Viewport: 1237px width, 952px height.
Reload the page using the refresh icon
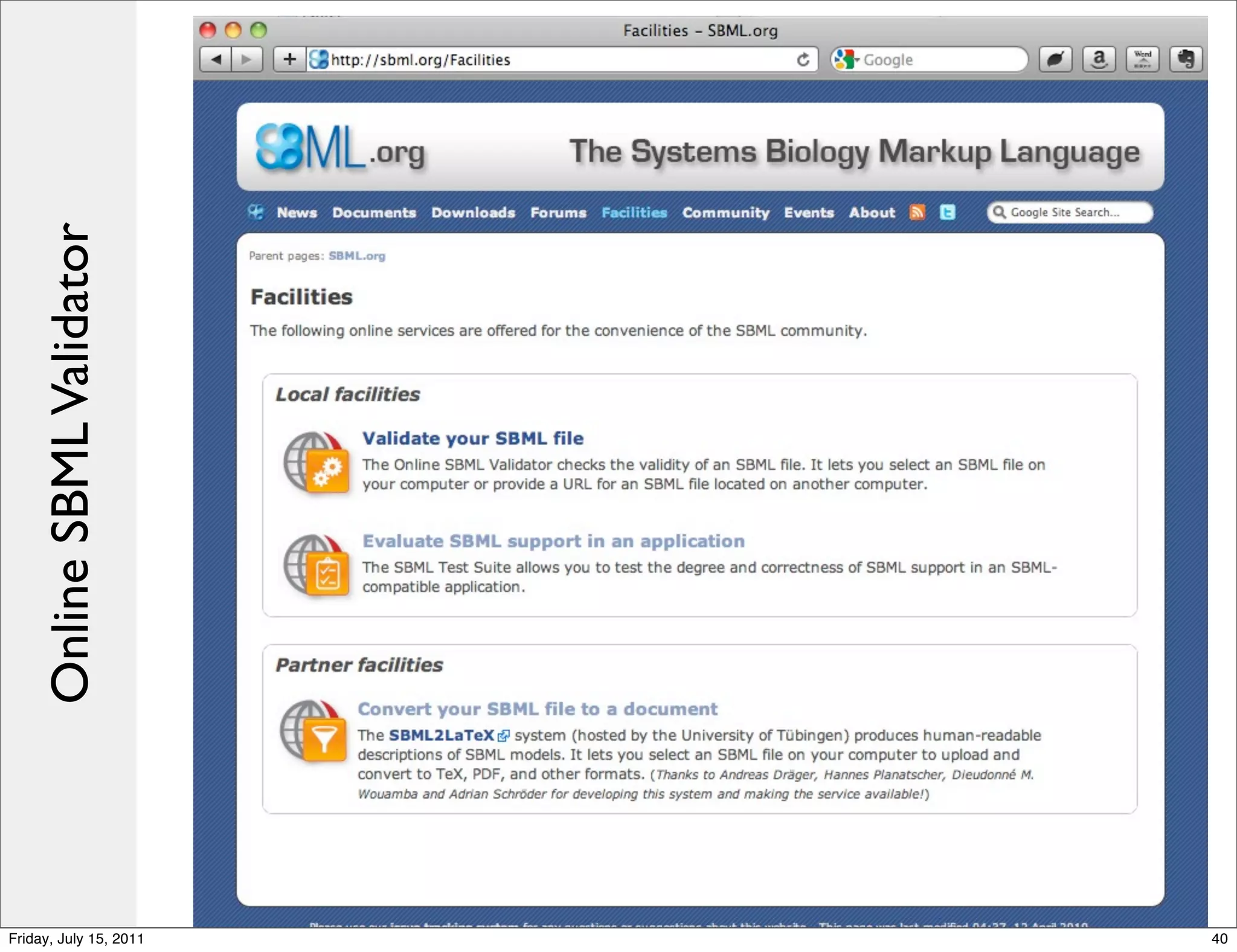point(803,59)
